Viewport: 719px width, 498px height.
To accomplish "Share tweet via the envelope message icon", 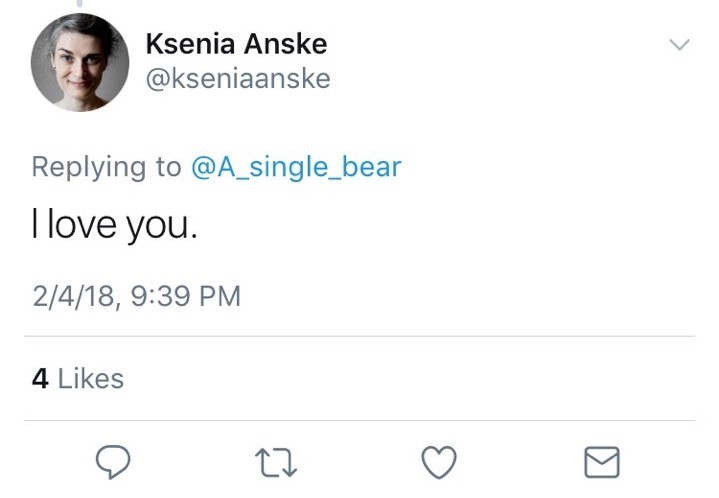I will [601, 461].
